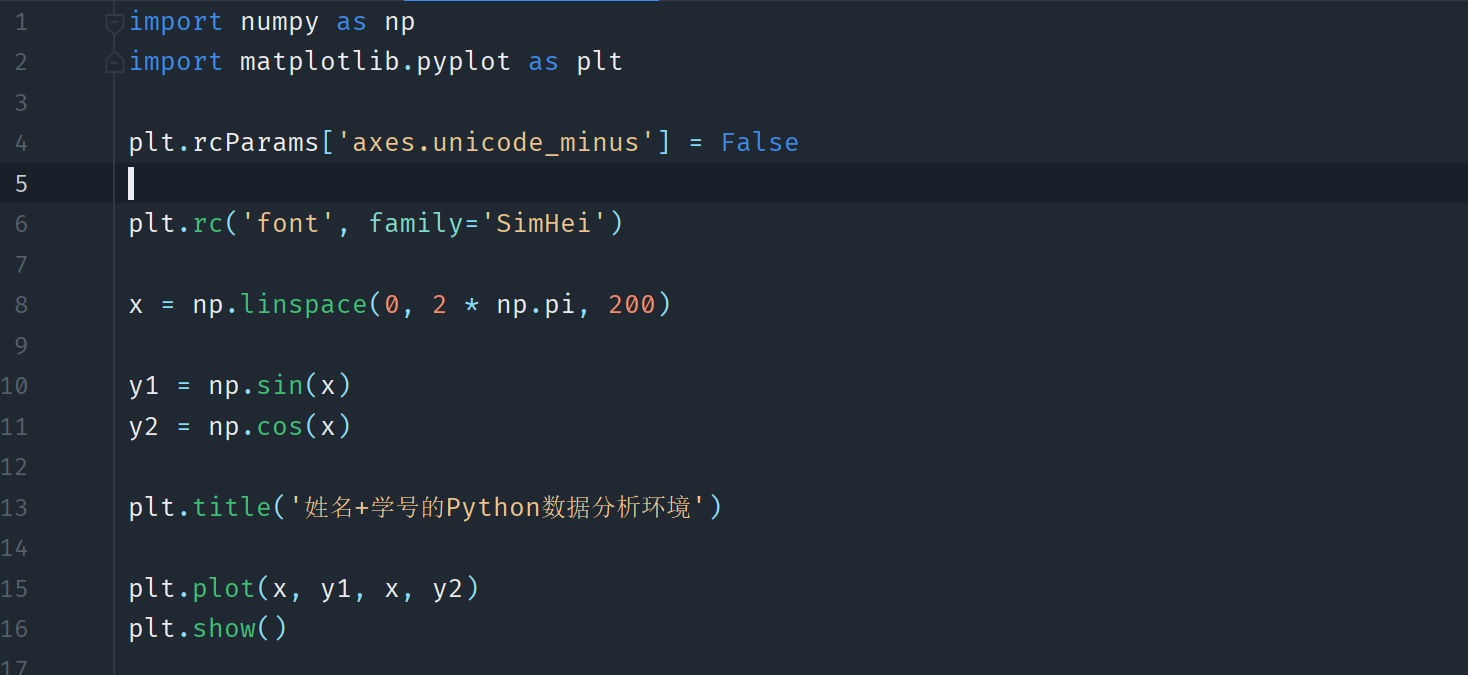Click the fold end marker on line 2

115,63
